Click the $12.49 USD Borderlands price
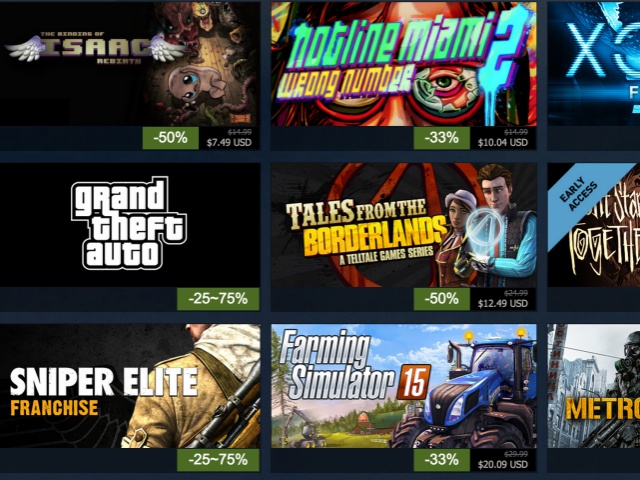Viewport: 640px width, 480px height. (x=502, y=303)
